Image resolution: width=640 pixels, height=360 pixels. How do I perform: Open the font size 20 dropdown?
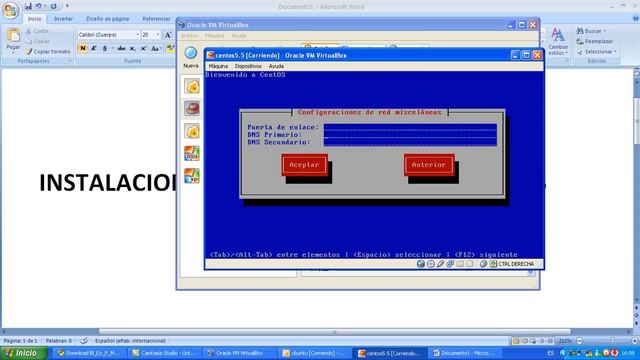(x=158, y=35)
